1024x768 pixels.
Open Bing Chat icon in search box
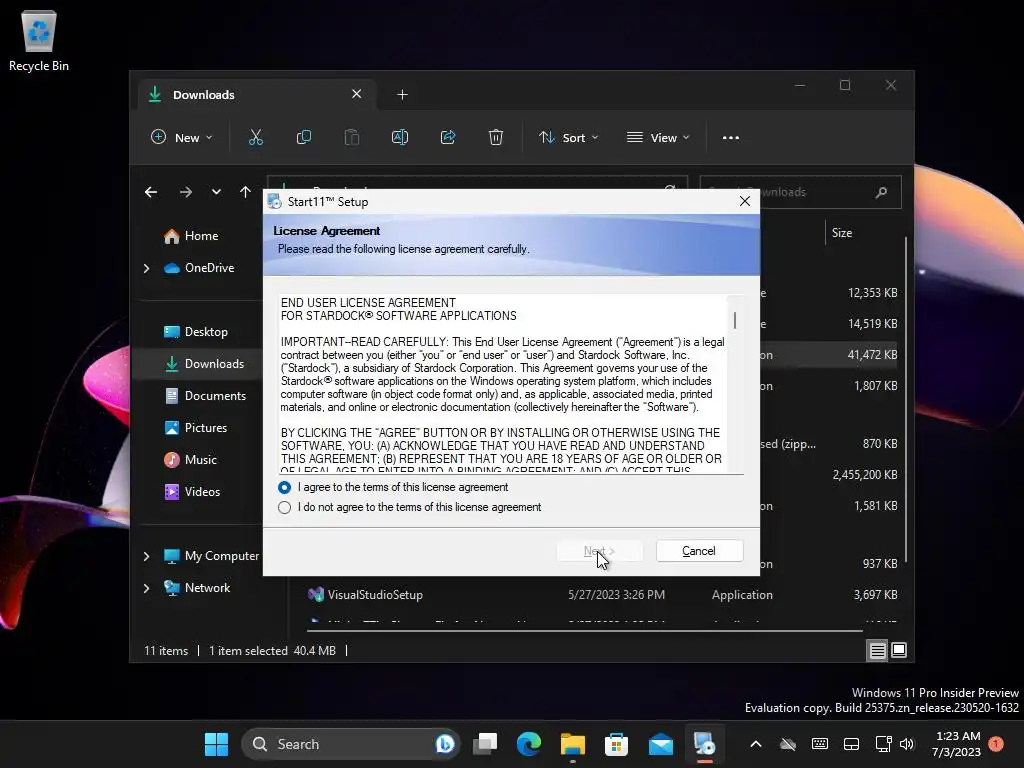(445, 744)
